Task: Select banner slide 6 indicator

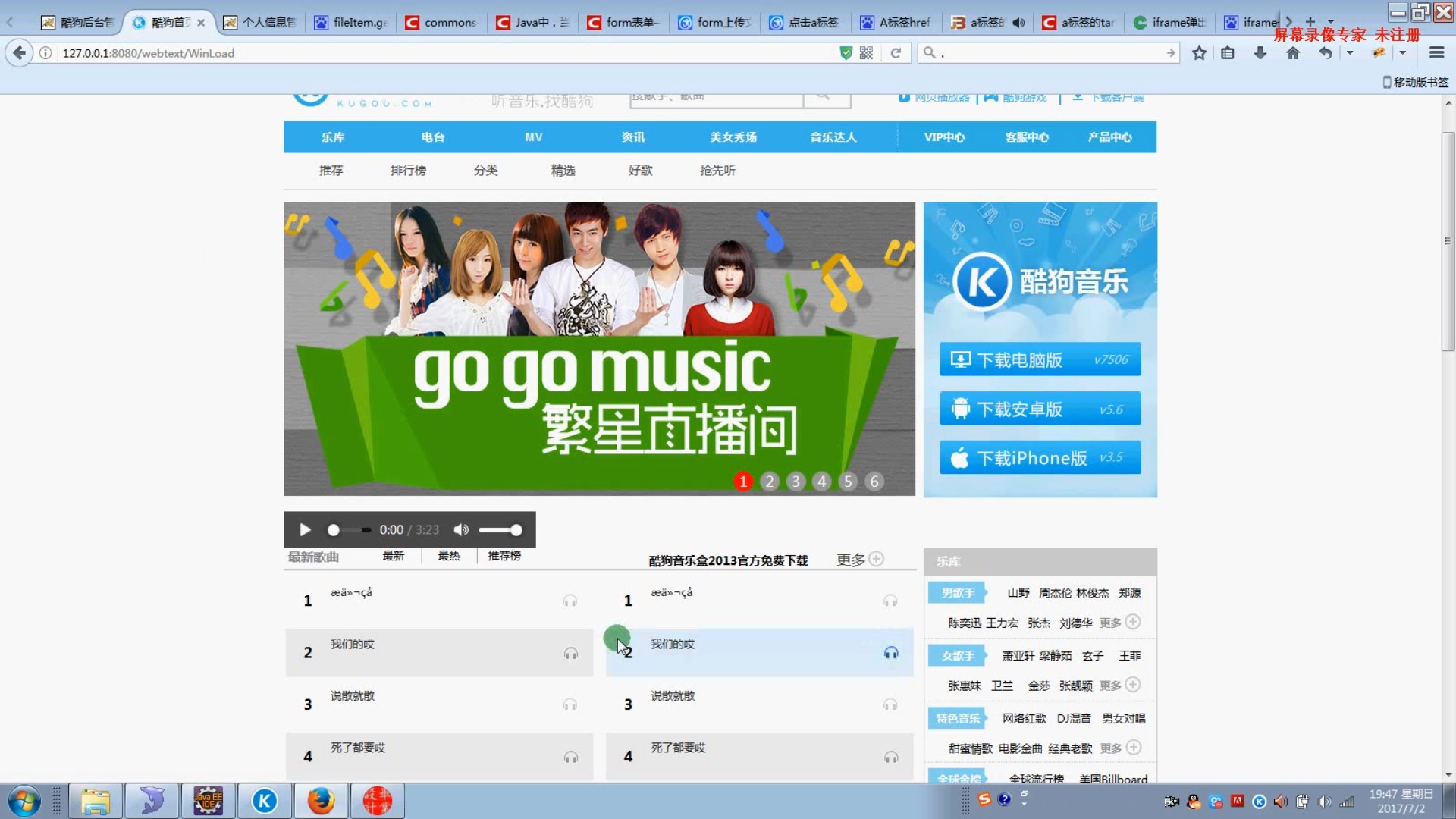Action: point(874,482)
